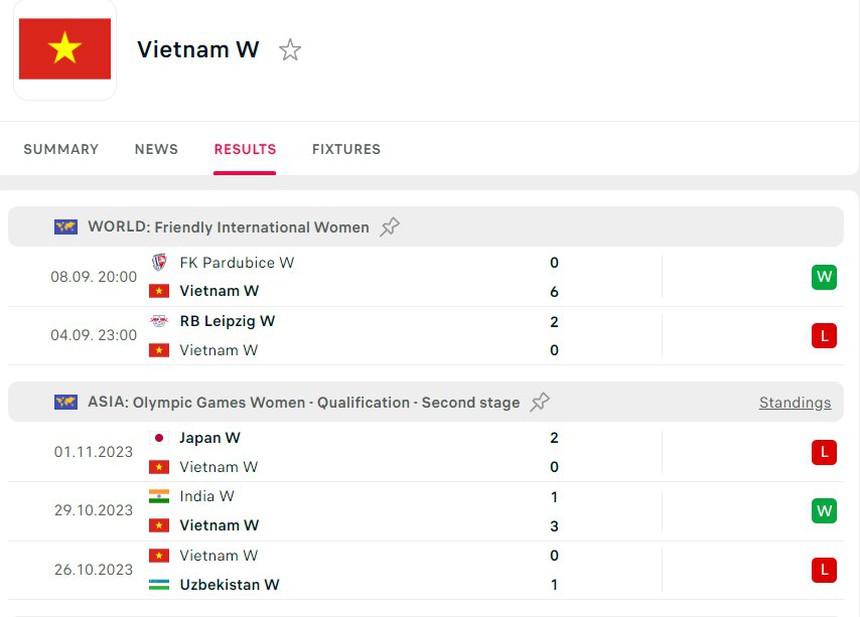Open the Japan W vs Vietnam W match row

click(430, 452)
